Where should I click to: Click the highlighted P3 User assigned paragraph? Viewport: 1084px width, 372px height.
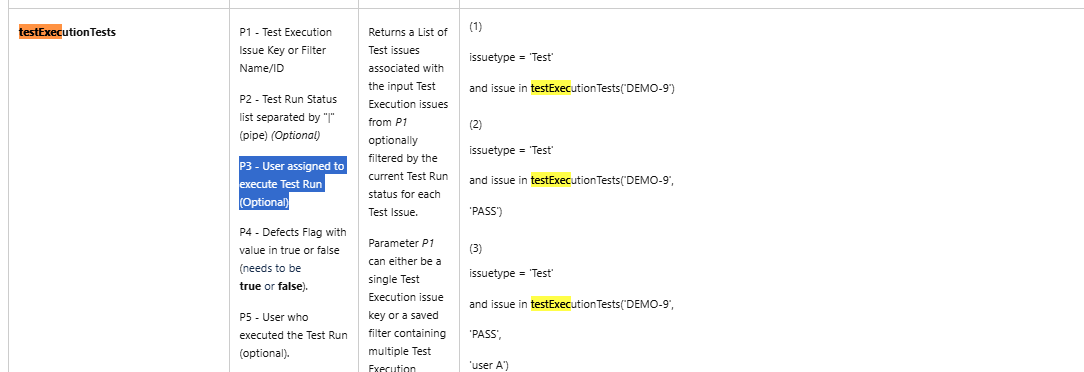[x=292, y=184]
